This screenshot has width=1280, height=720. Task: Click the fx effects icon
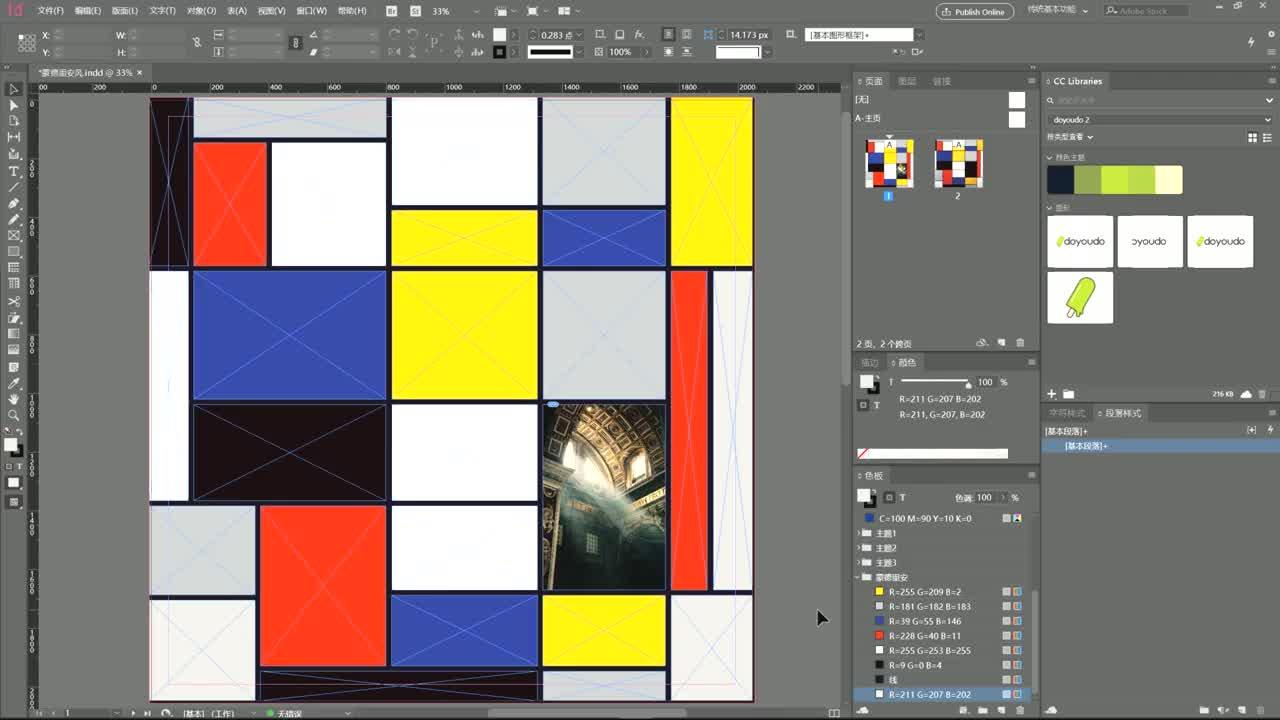(x=639, y=35)
